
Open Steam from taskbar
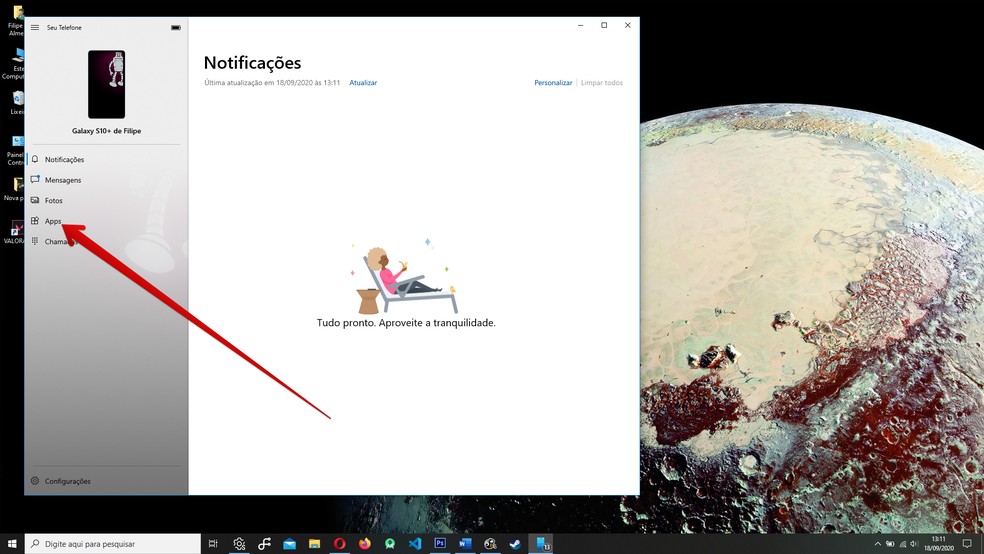click(x=515, y=543)
